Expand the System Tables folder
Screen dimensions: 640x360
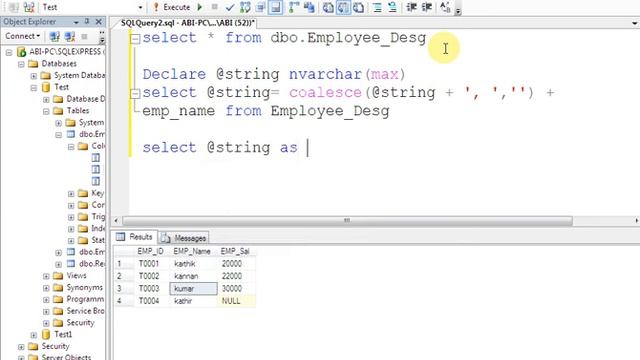59,123
